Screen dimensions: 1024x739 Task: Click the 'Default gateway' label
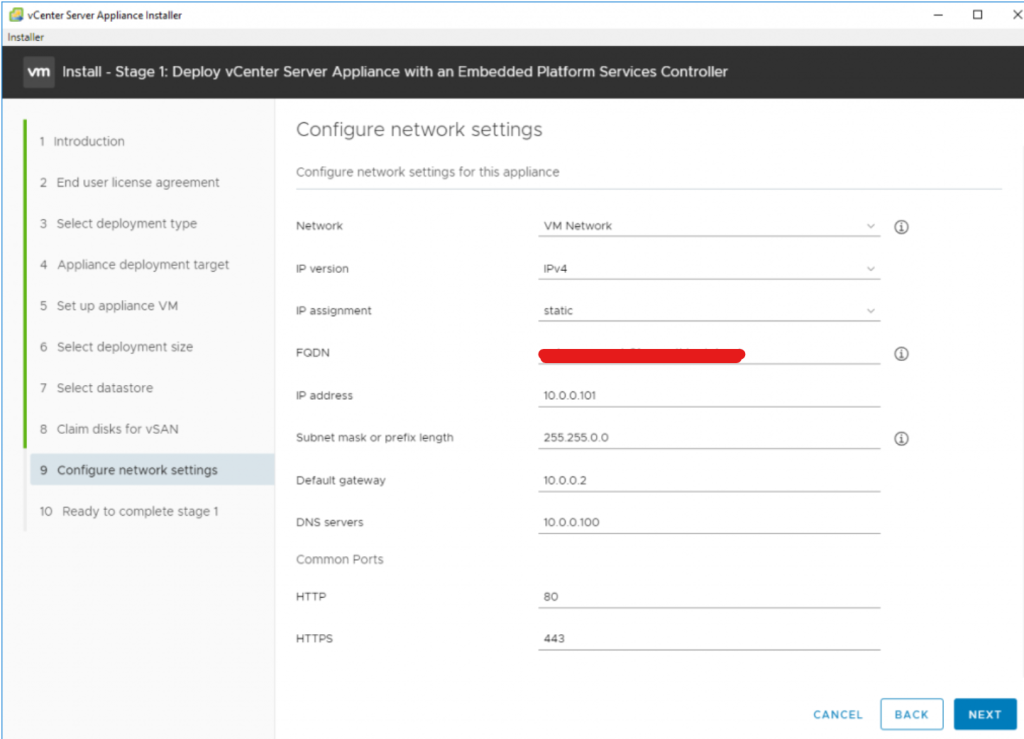point(341,480)
